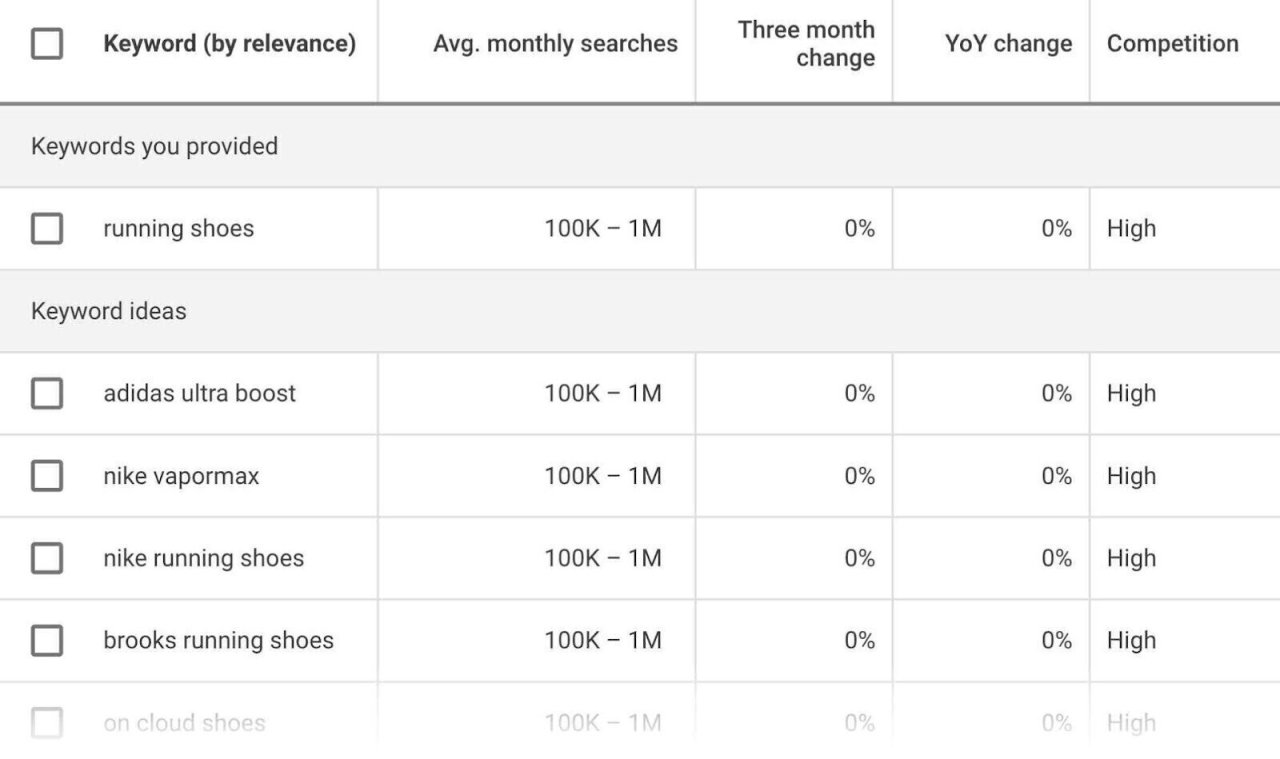Sort by Avg. monthly searches column
This screenshot has width=1280, height=759.
(x=555, y=44)
